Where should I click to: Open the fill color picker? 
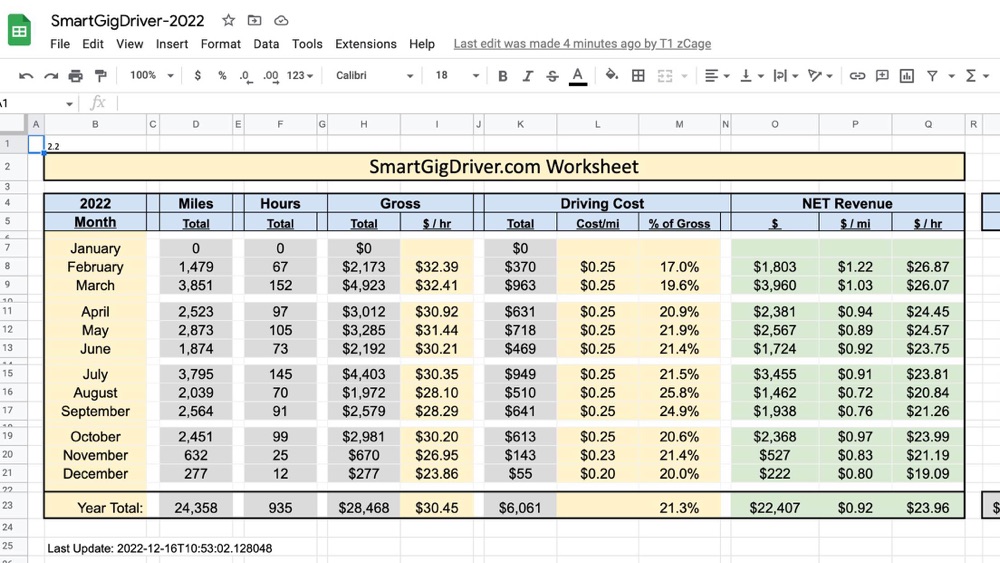(x=612, y=75)
